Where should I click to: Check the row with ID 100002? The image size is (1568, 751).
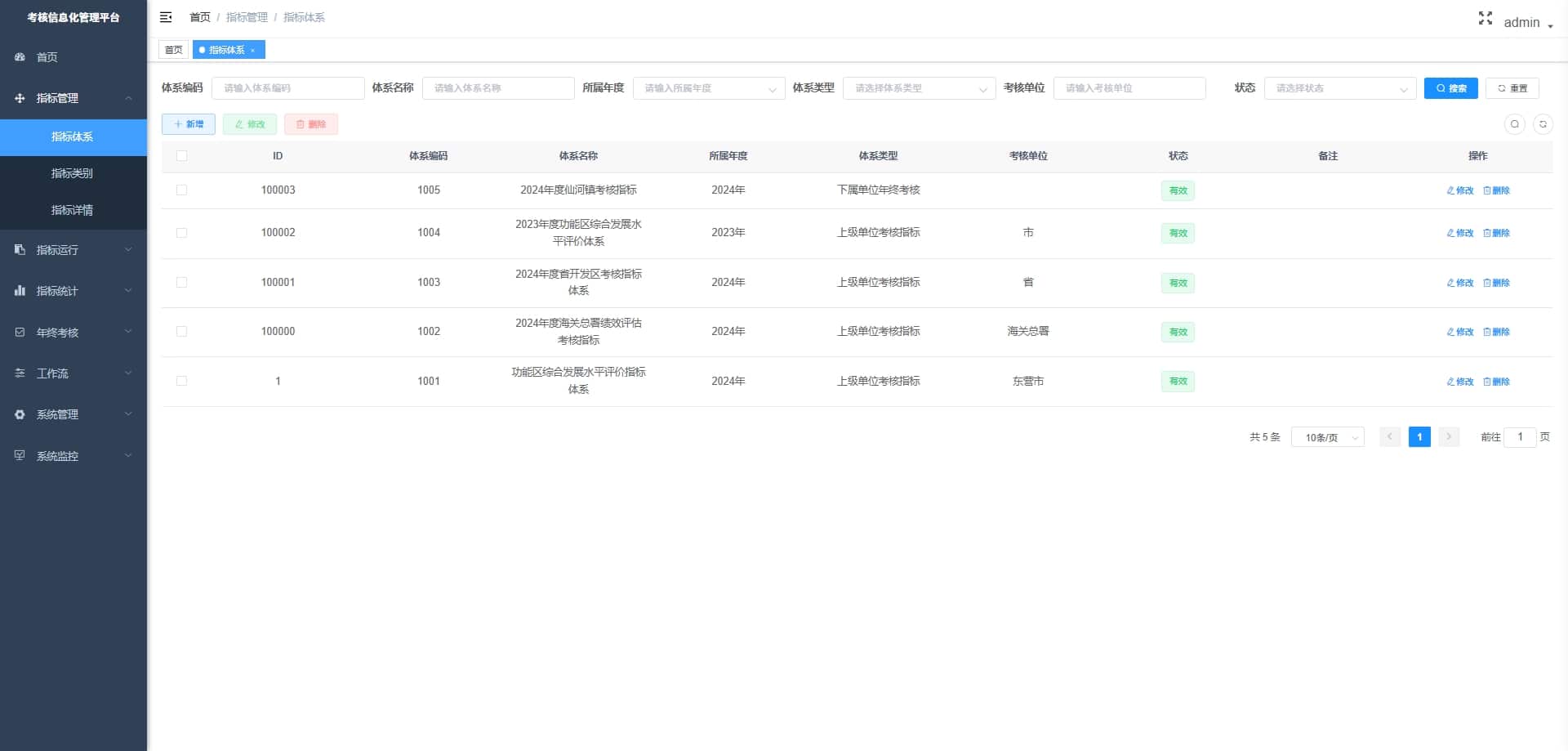point(181,233)
